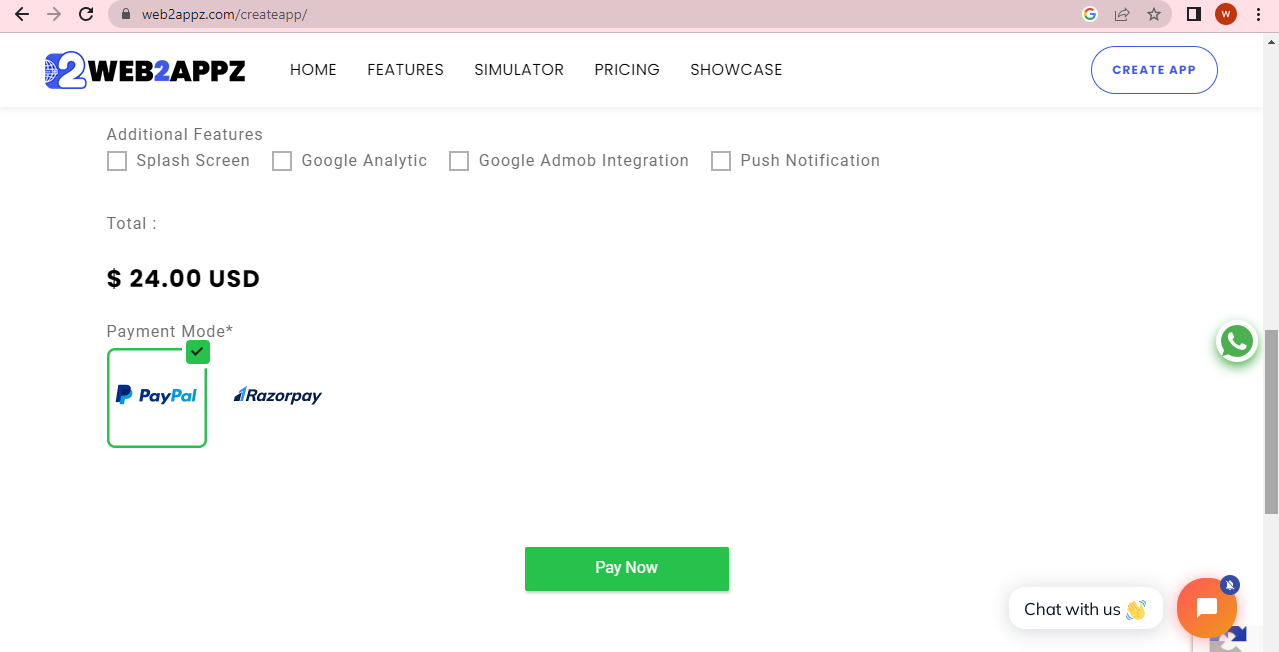Screen dimensions: 1279x652
Task: Open Google Translate in the address bar
Action: (x=1090, y=15)
